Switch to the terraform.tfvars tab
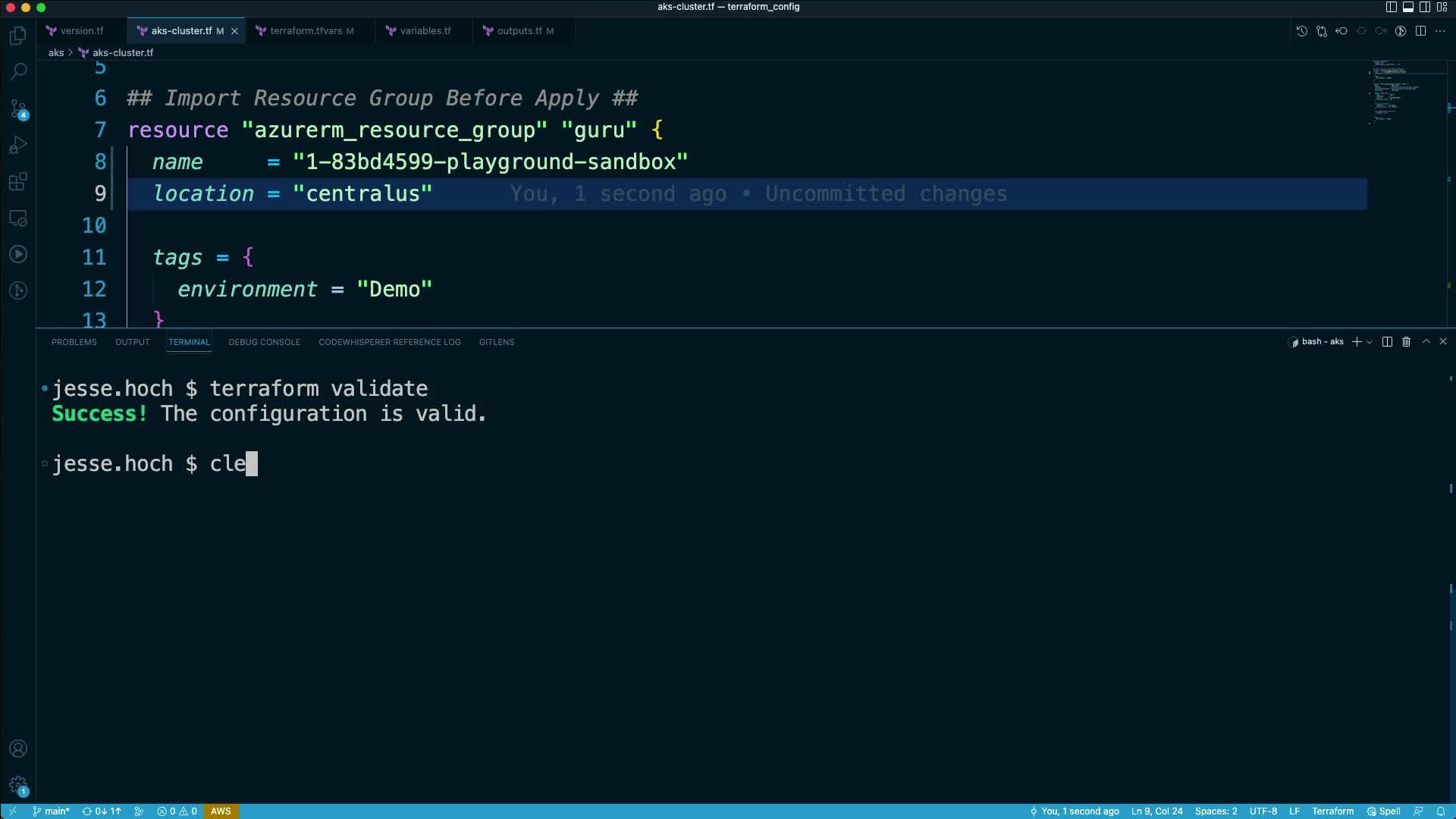 point(306,31)
